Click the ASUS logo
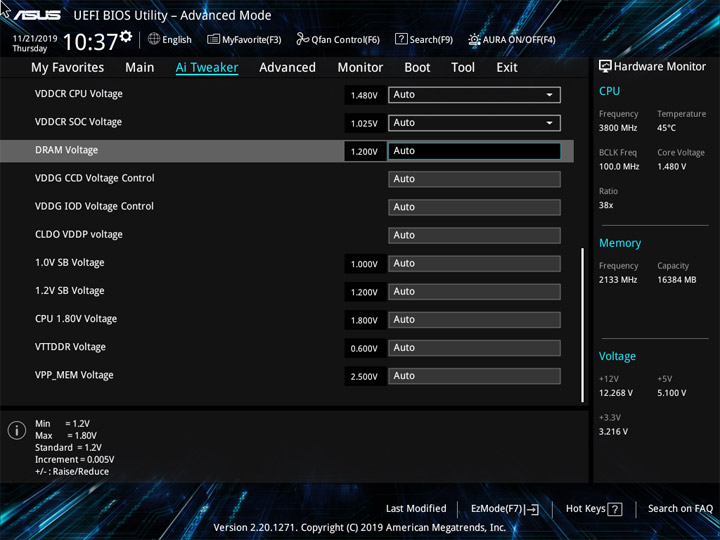 coord(37,15)
